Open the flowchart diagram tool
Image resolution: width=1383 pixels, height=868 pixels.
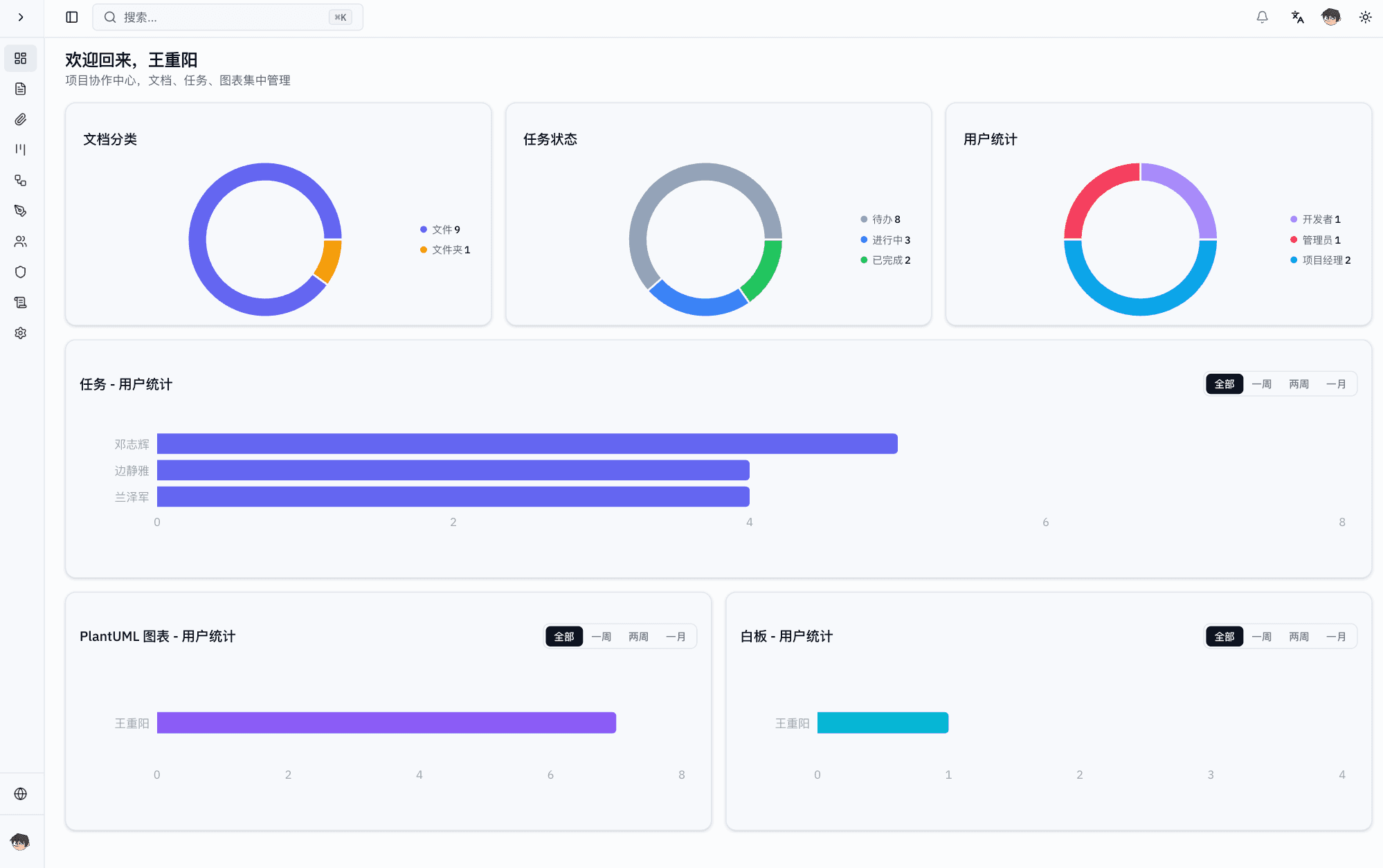coord(21,180)
